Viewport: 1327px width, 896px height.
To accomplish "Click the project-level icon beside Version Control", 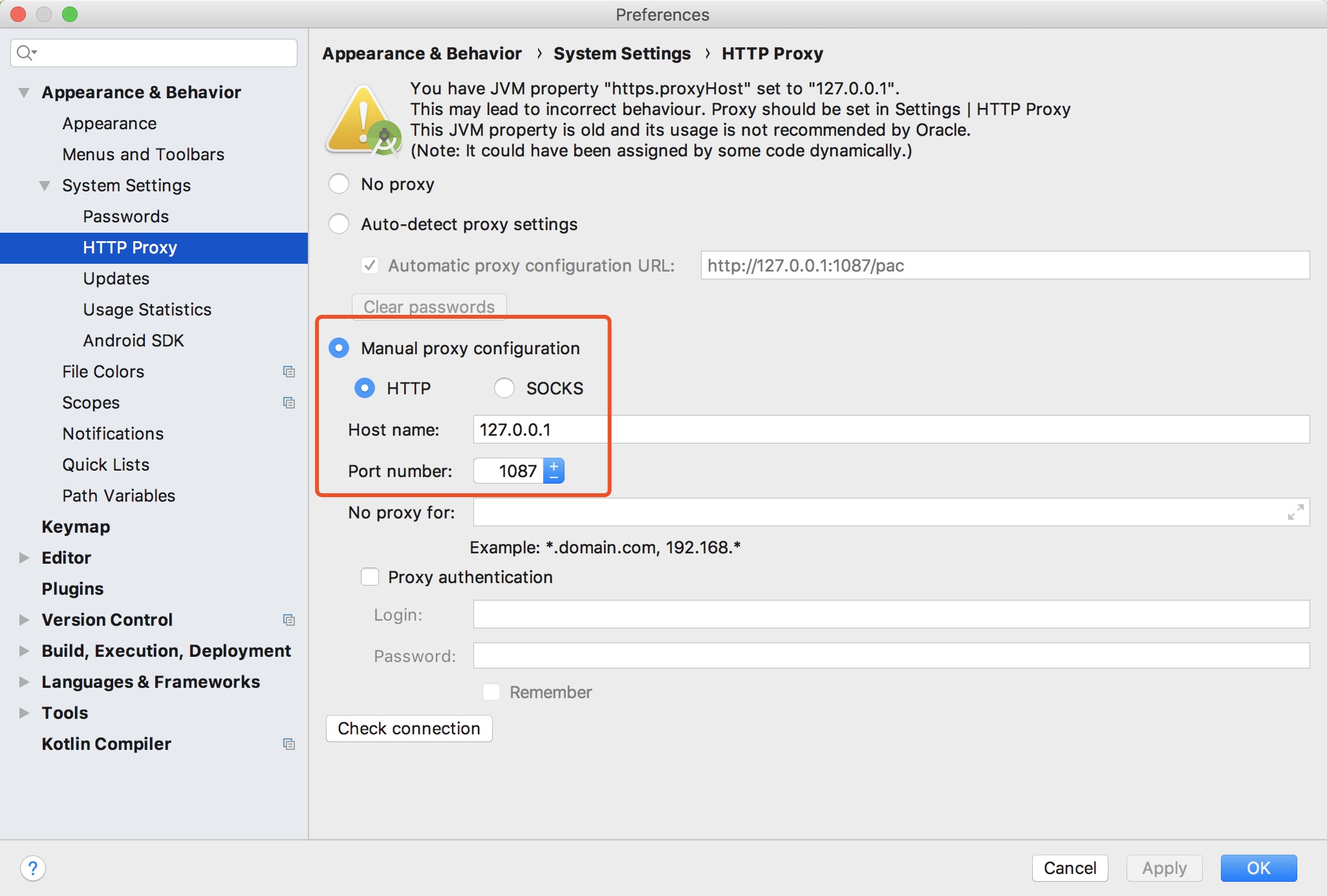I will [x=289, y=620].
